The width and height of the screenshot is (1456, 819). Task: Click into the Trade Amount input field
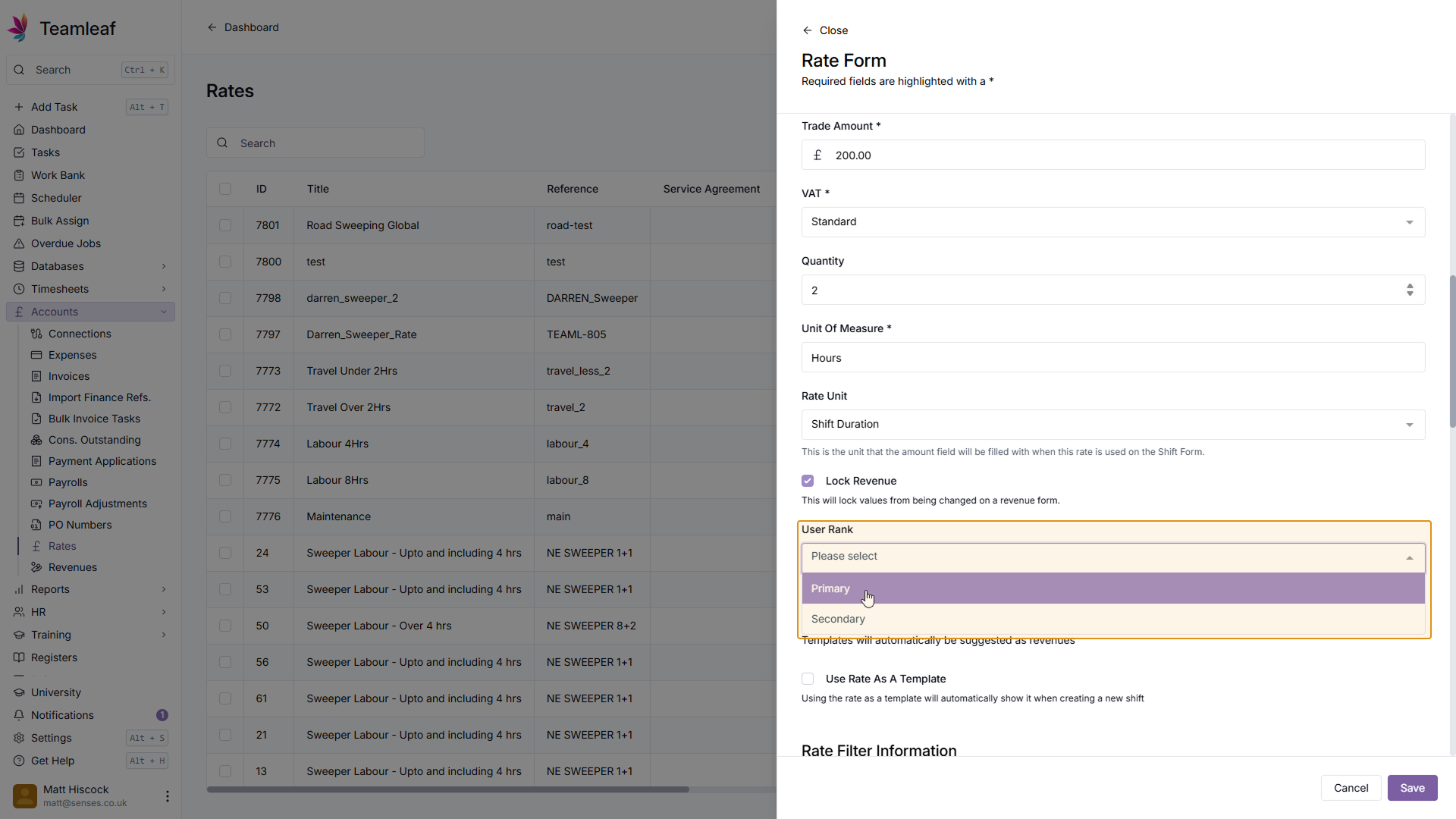(x=1122, y=155)
